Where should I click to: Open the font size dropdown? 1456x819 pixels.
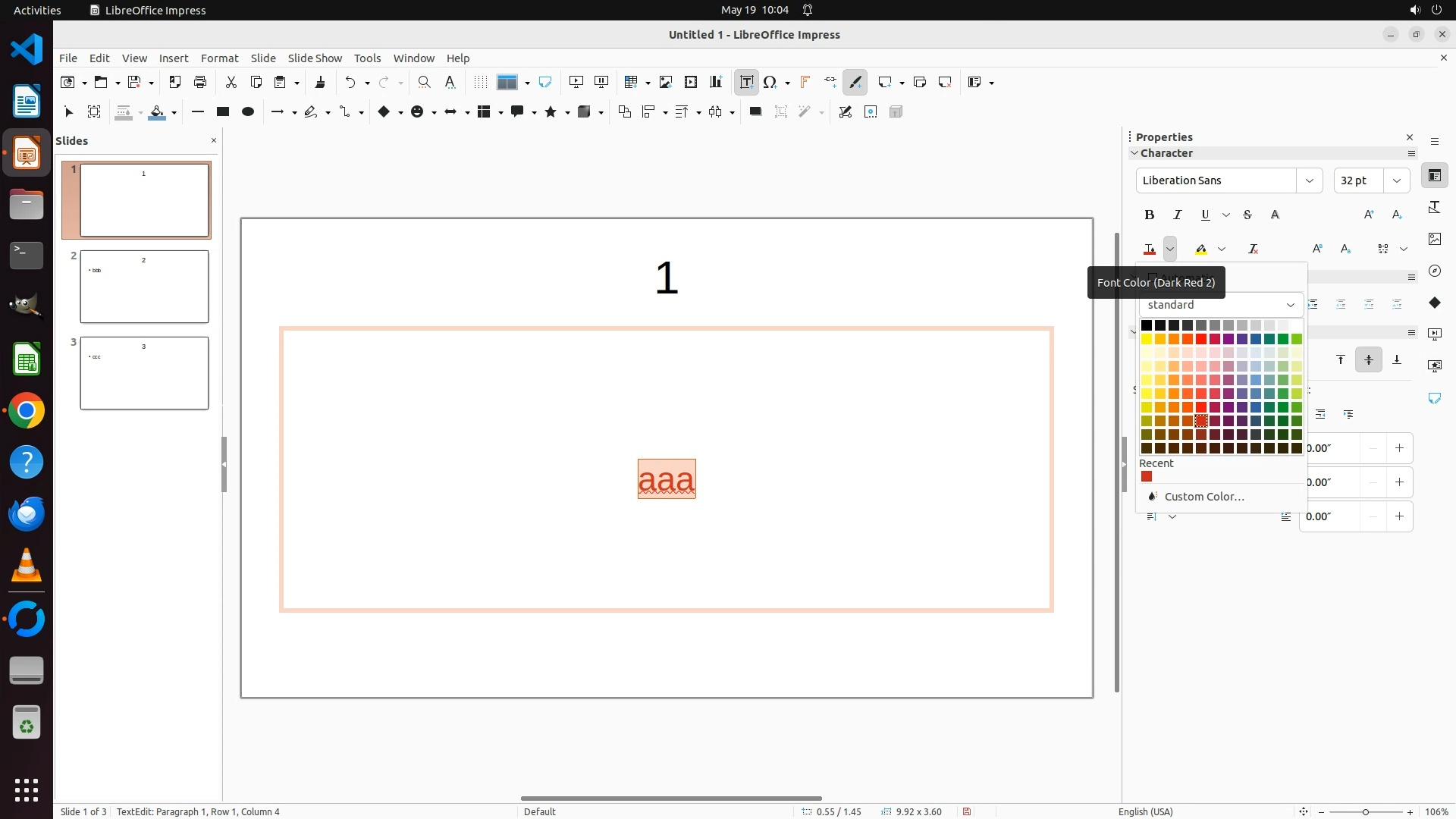coord(1396,180)
